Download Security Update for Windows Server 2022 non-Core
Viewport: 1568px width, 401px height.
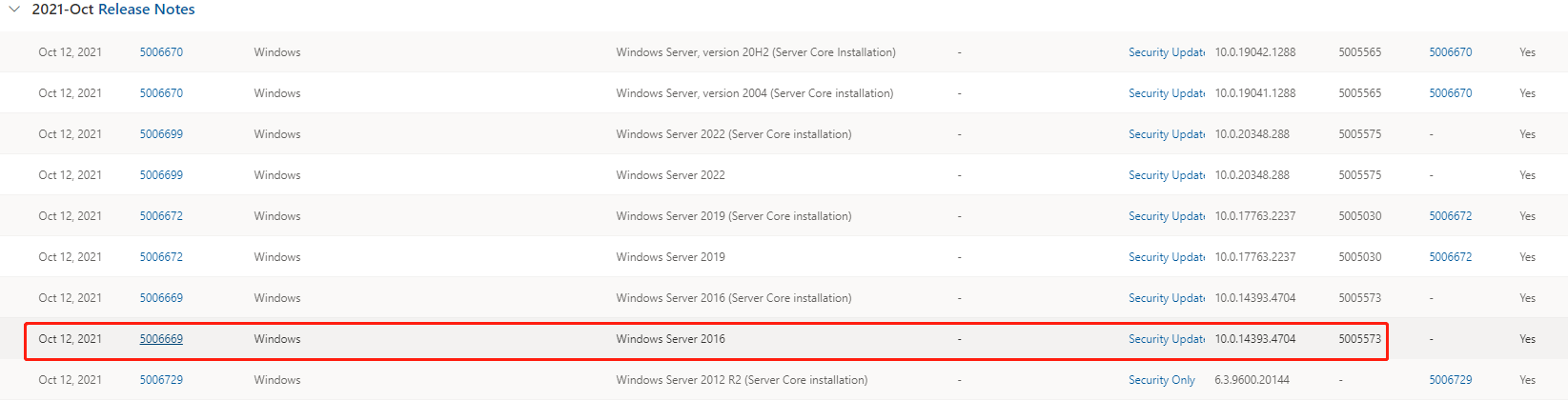[x=1166, y=175]
